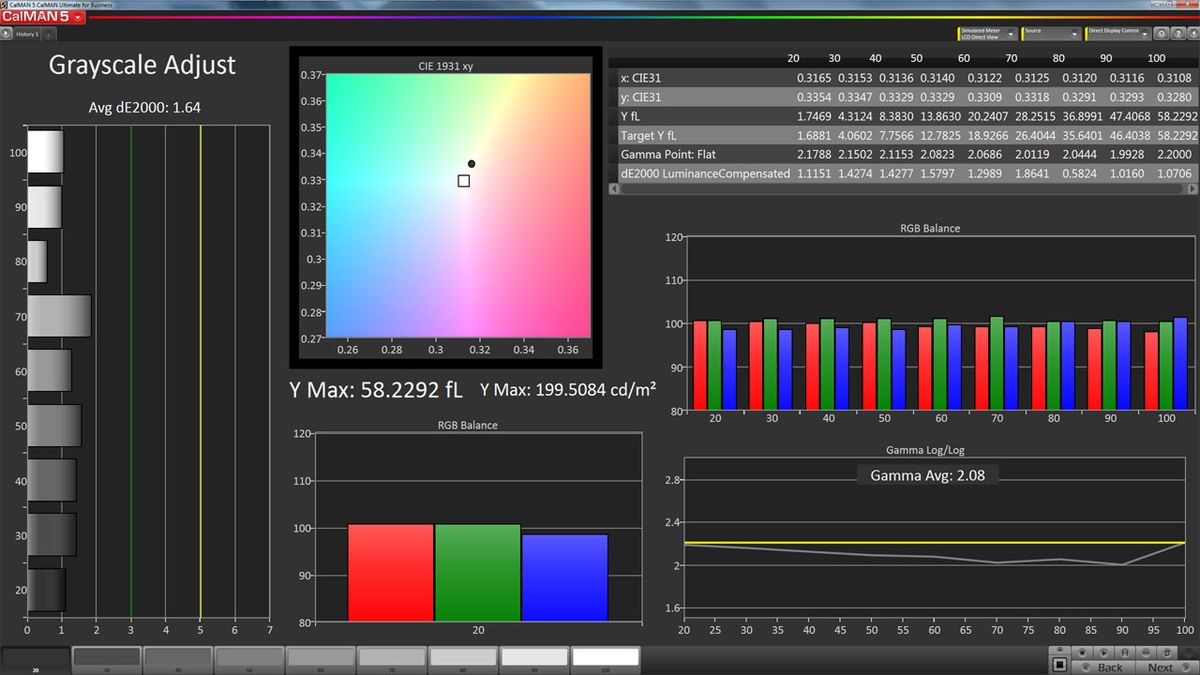The width and height of the screenshot is (1200, 675).
Task: Toggle the Direct Display Control indicator bar
Action: (x=1086, y=34)
